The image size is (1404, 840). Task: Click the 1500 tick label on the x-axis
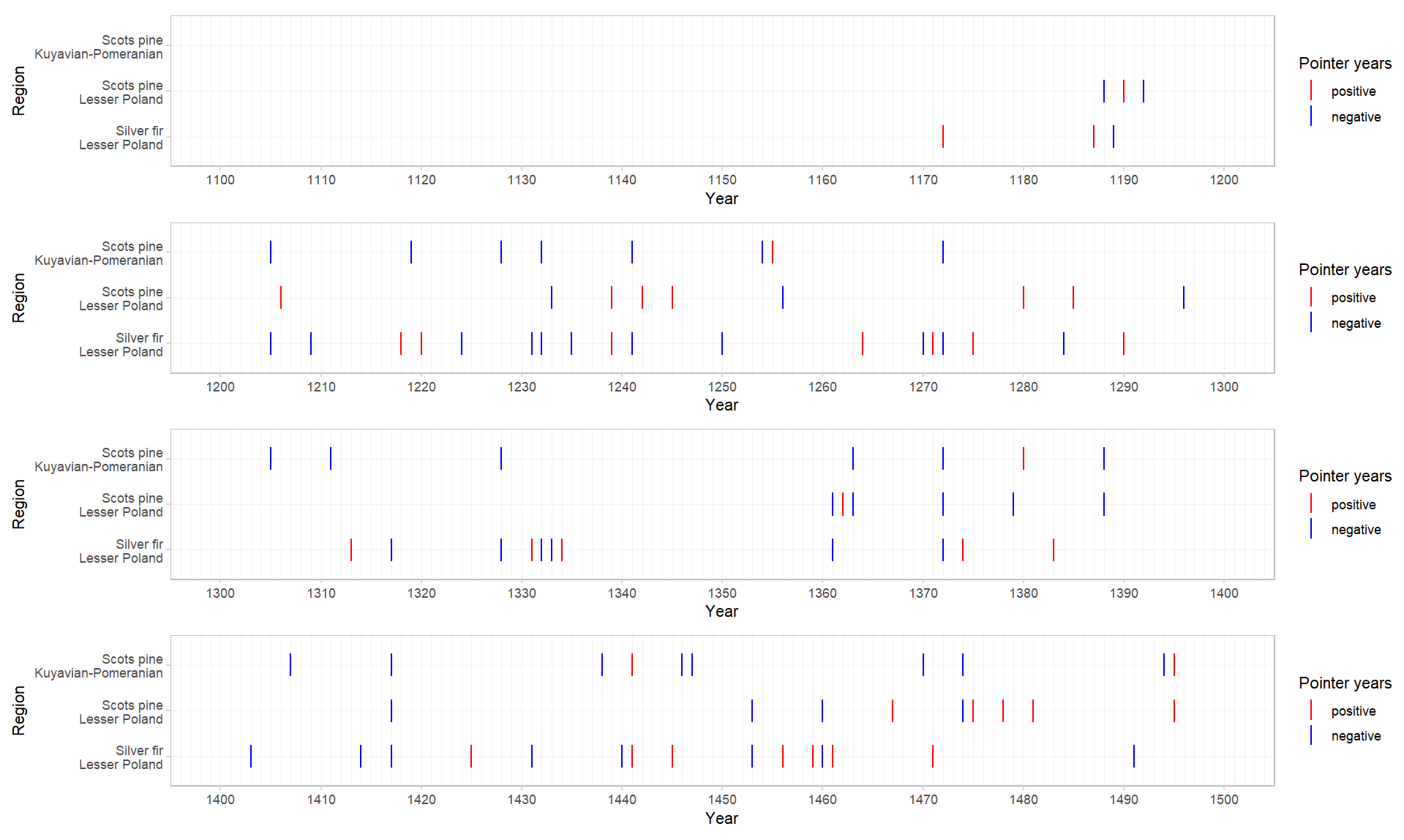(x=1223, y=800)
